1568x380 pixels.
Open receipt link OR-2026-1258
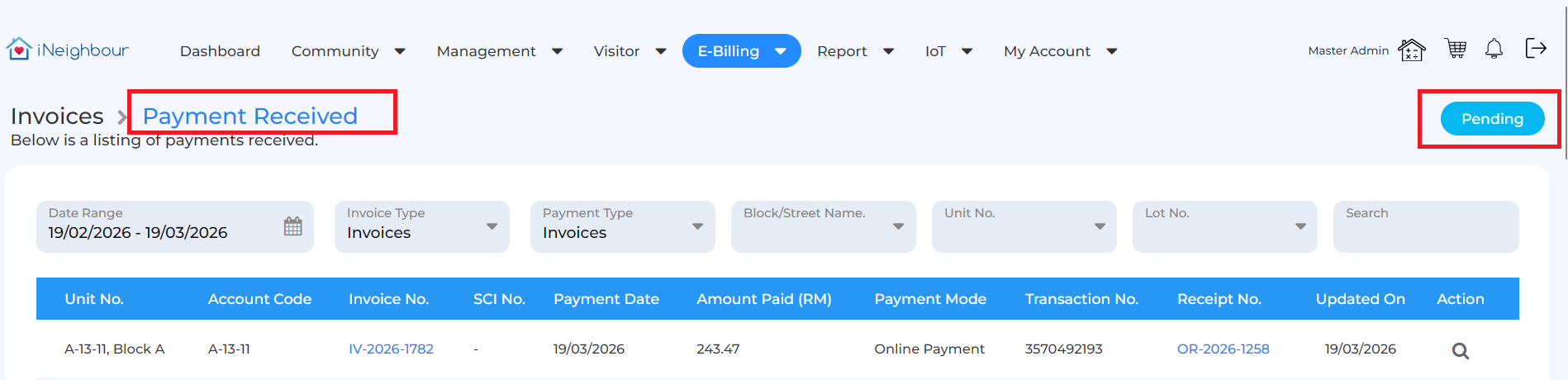click(x=1223, y=349)
